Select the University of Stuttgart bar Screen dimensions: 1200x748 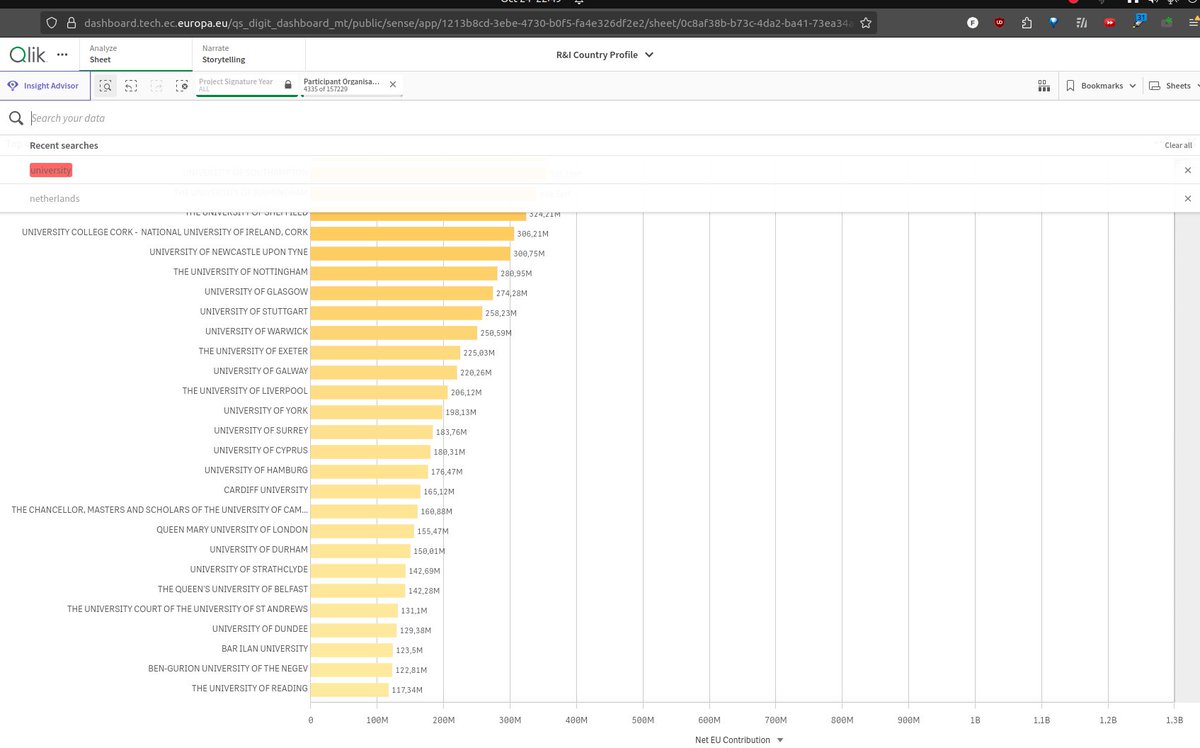coord(397,312)
